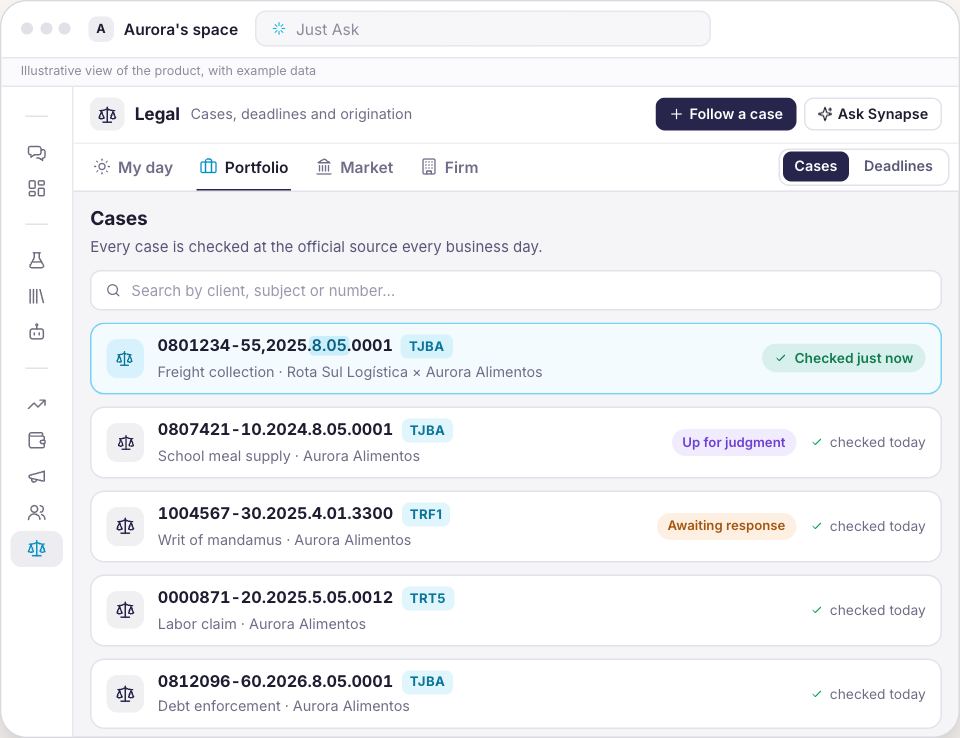The height and width of the screenshot is (738, 960).
Task: Open the robot agent sidebar icon
Action: pos(37,332)
